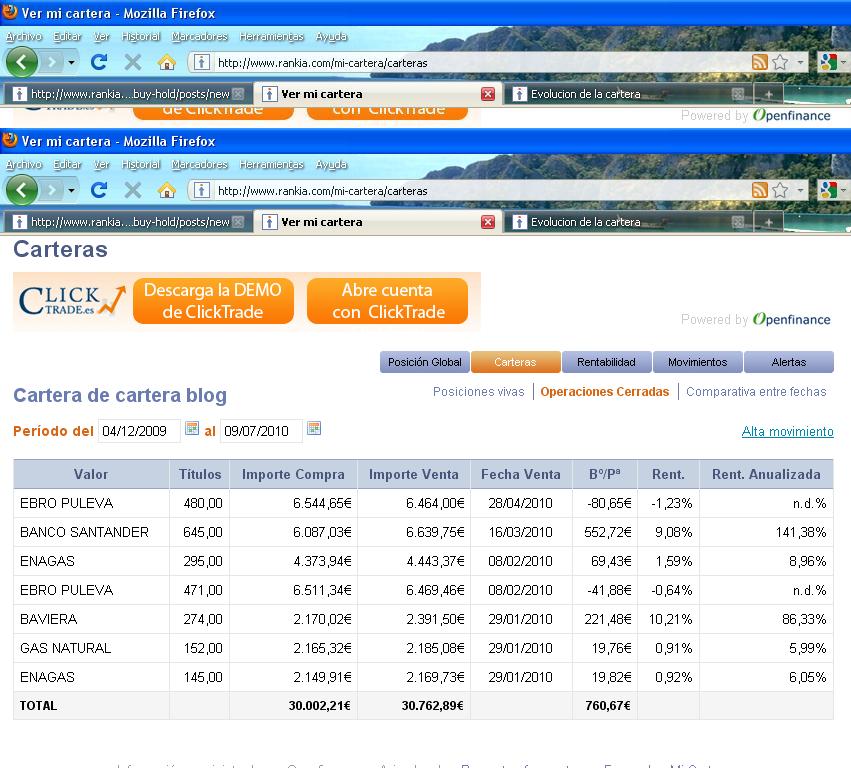The height and width of the screenshot is (768, 851).
Task: Select the orange Carteras section tab
Action: (515, 362)
